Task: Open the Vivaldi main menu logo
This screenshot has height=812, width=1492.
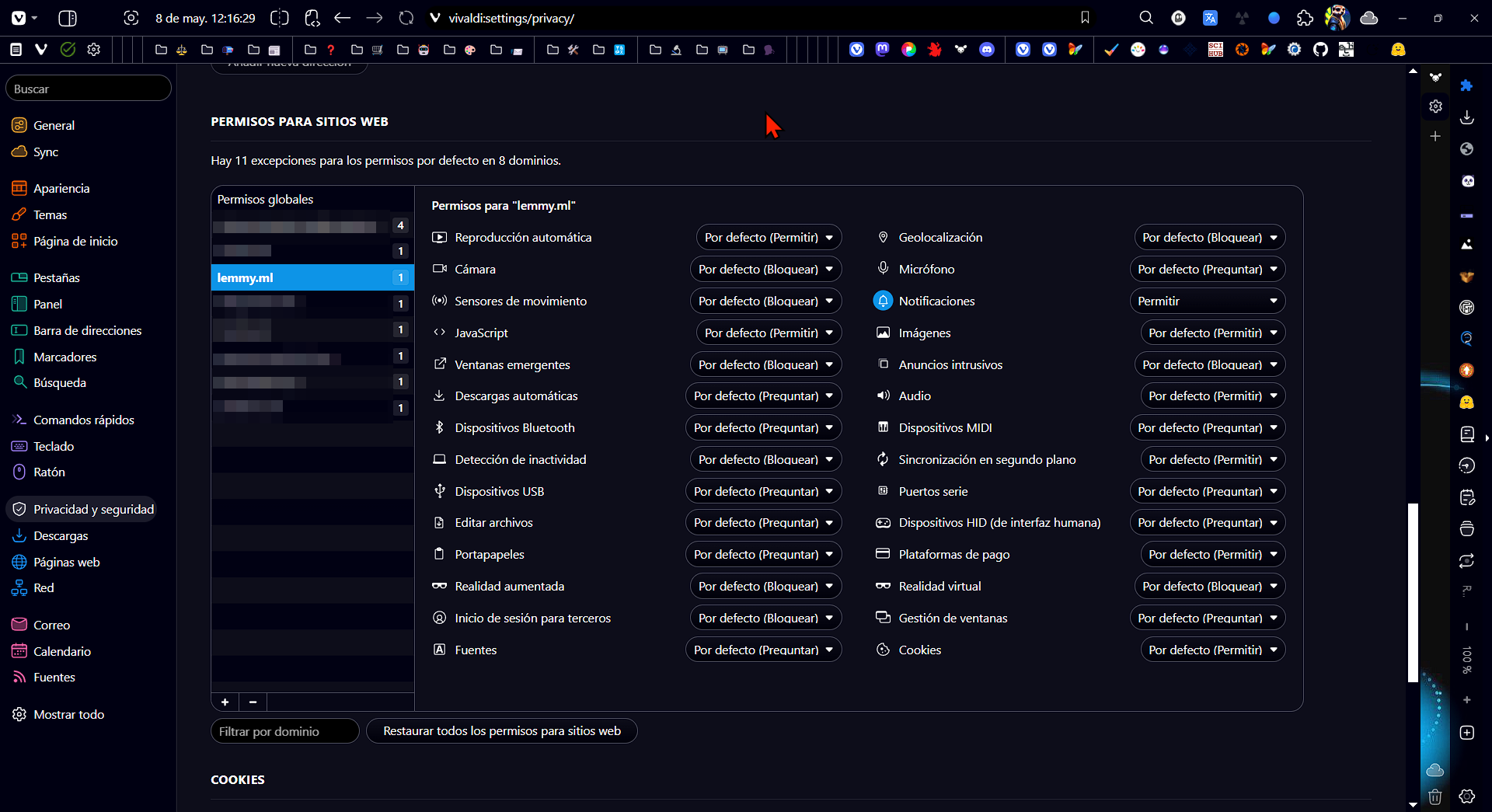Action: (19, 18)
